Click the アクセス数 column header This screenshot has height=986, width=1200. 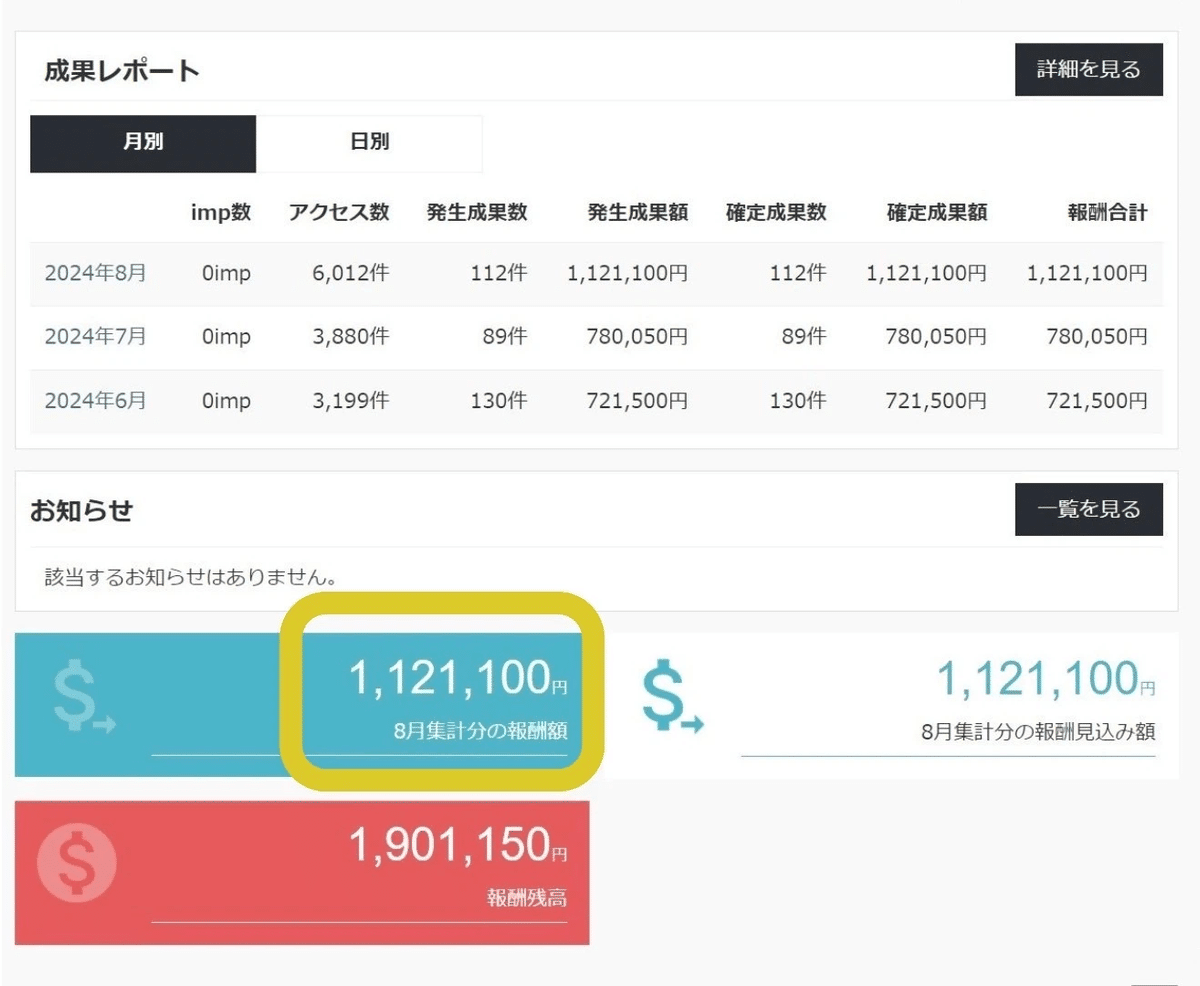coord(338,212)
